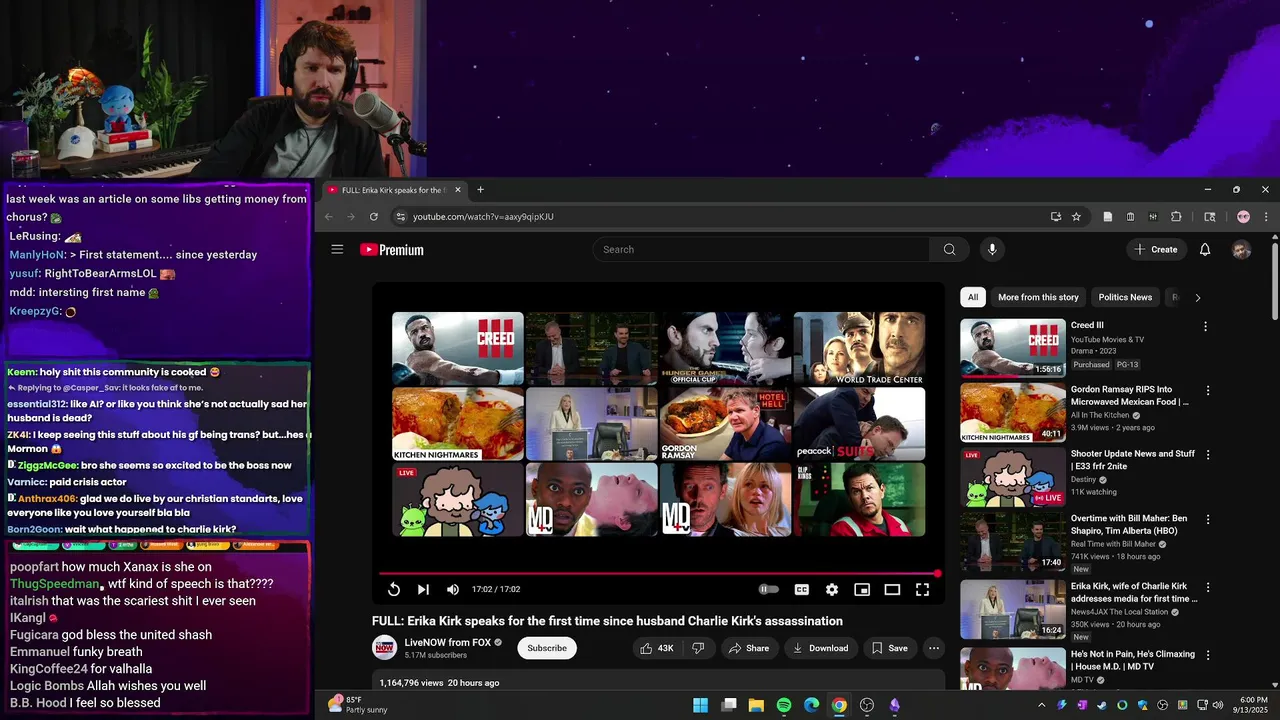This screenshot has width=1280, height=720.
Task: Select the Politics News chip
Action: [x=1125, y=297]
